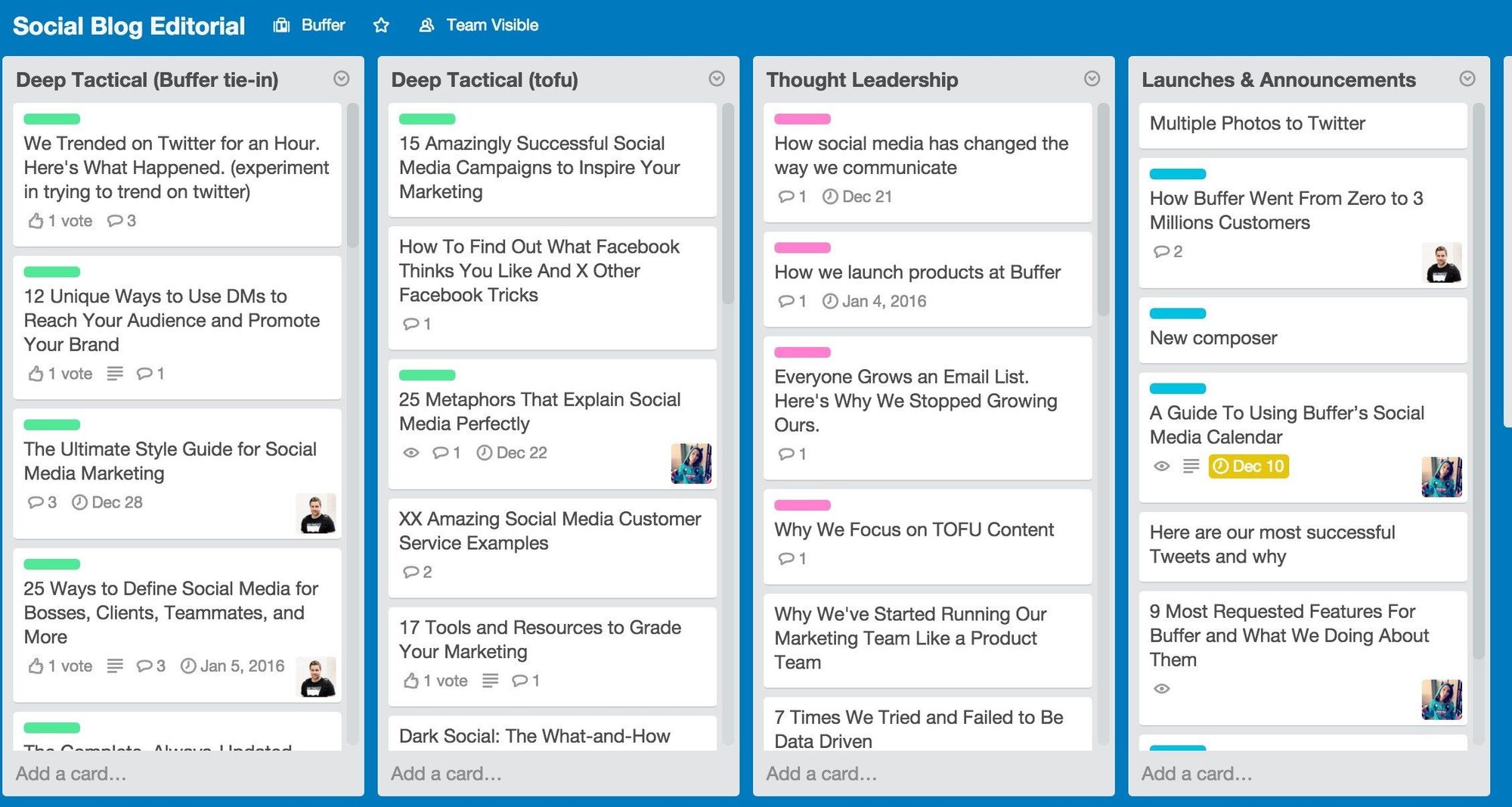Toggle watch eye on 9 Most Requested Features card
The image size is (1512, 807).
click(1162, 688)
